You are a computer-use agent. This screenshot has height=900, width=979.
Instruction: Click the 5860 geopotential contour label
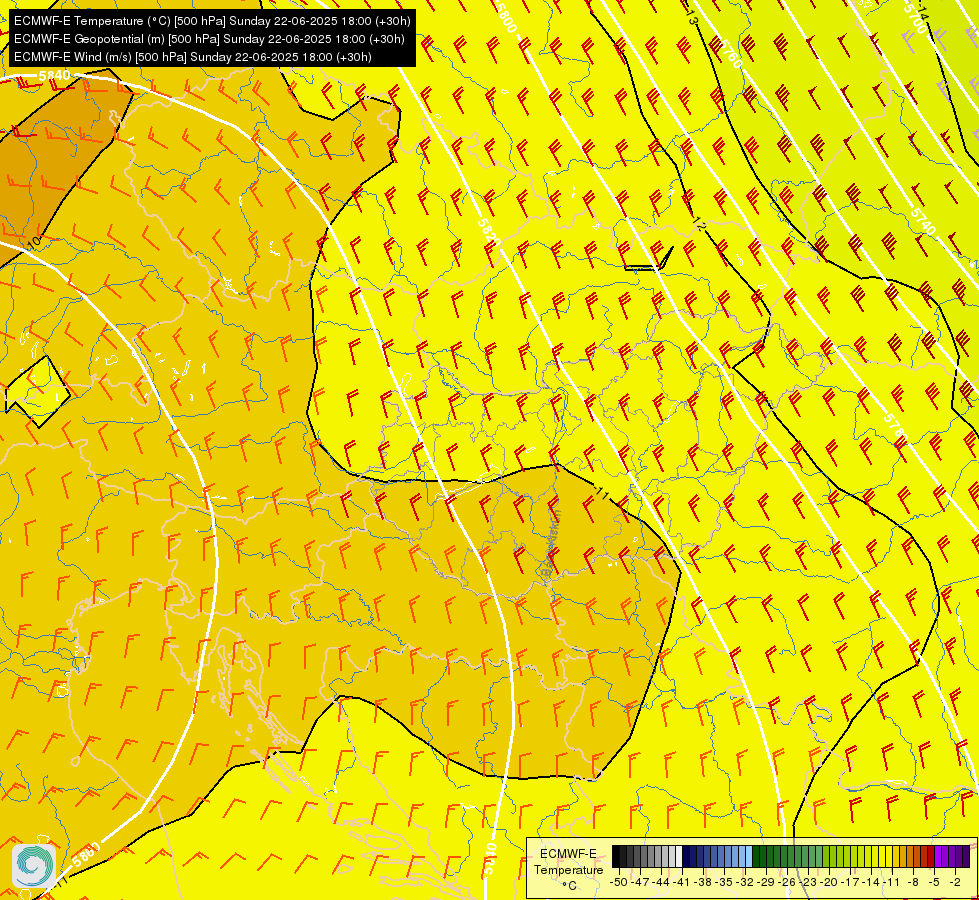pos(86,855)
